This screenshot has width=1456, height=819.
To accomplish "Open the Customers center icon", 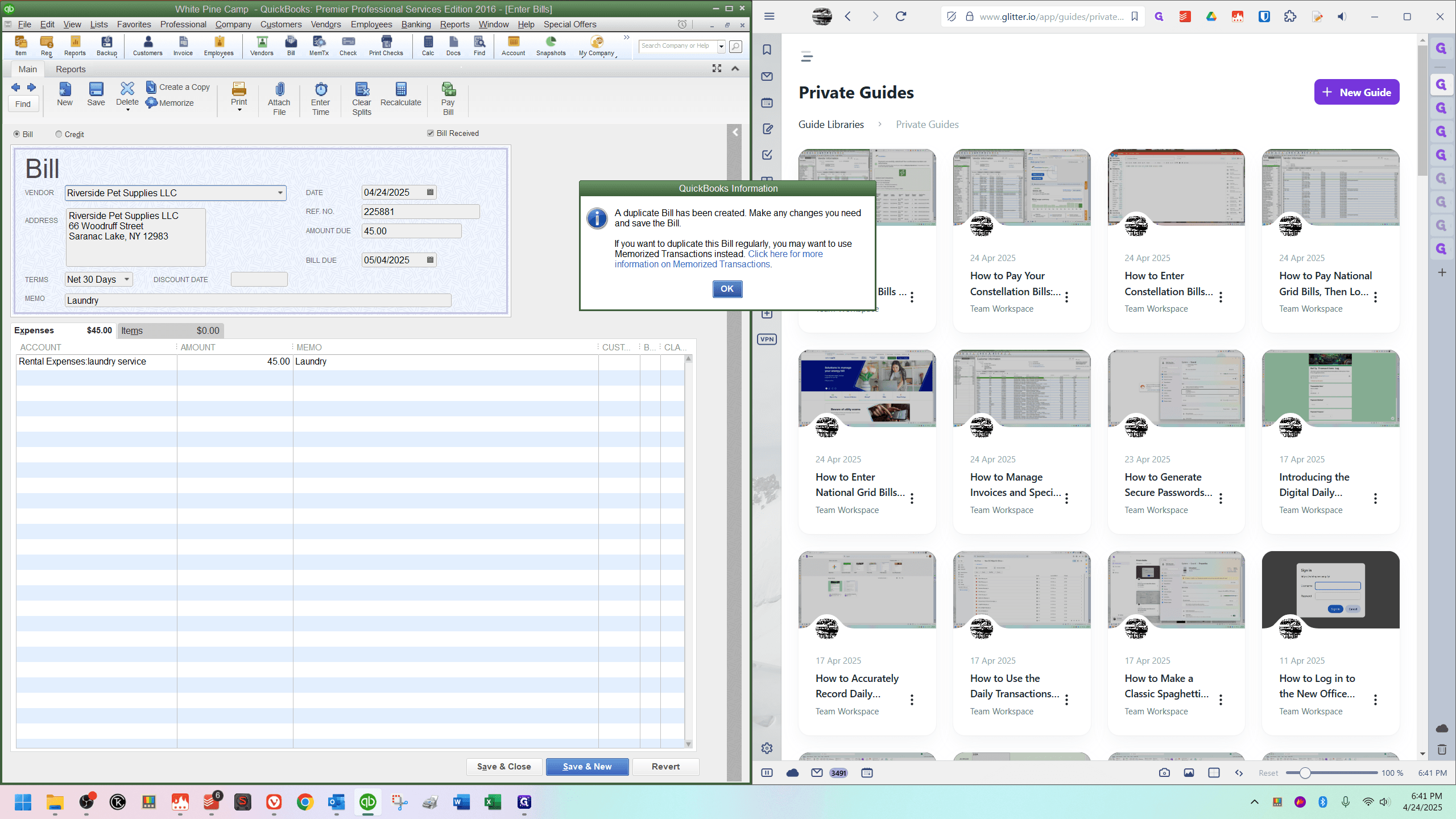I will coord(148,45).
